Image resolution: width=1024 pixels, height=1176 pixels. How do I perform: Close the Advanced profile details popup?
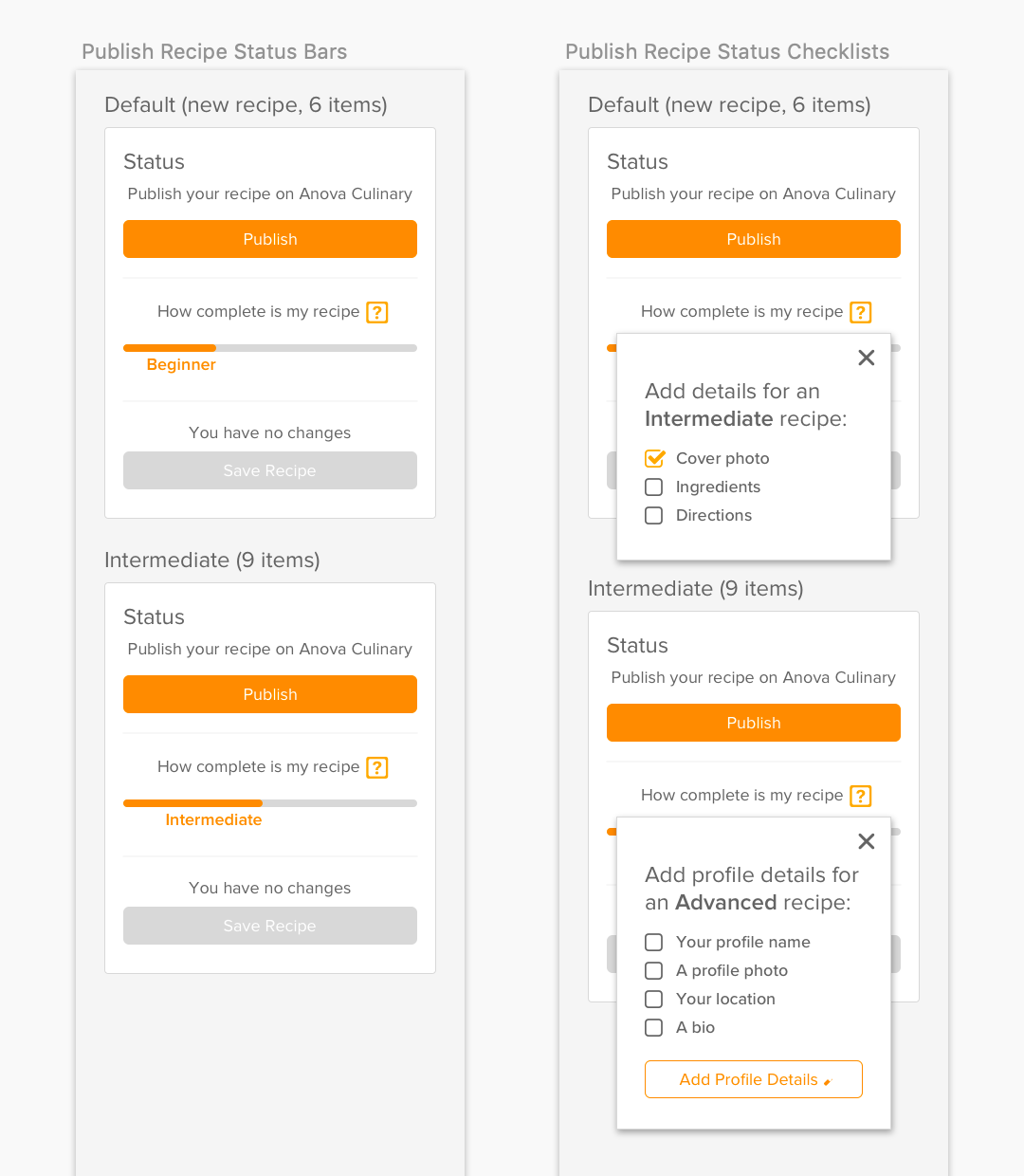[x=866, y=841]
